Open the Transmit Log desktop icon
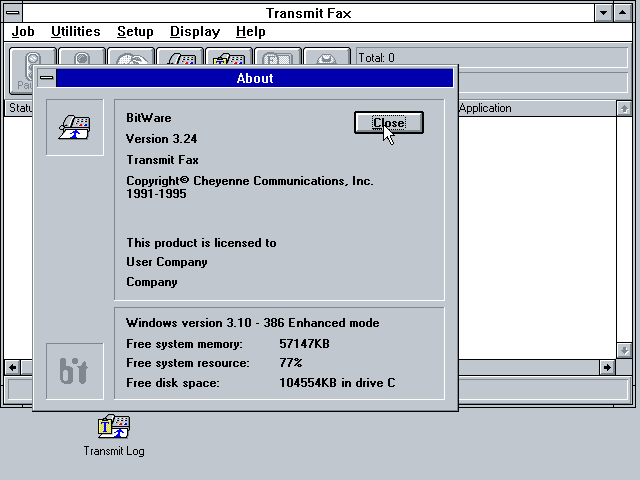 (114, 435)
